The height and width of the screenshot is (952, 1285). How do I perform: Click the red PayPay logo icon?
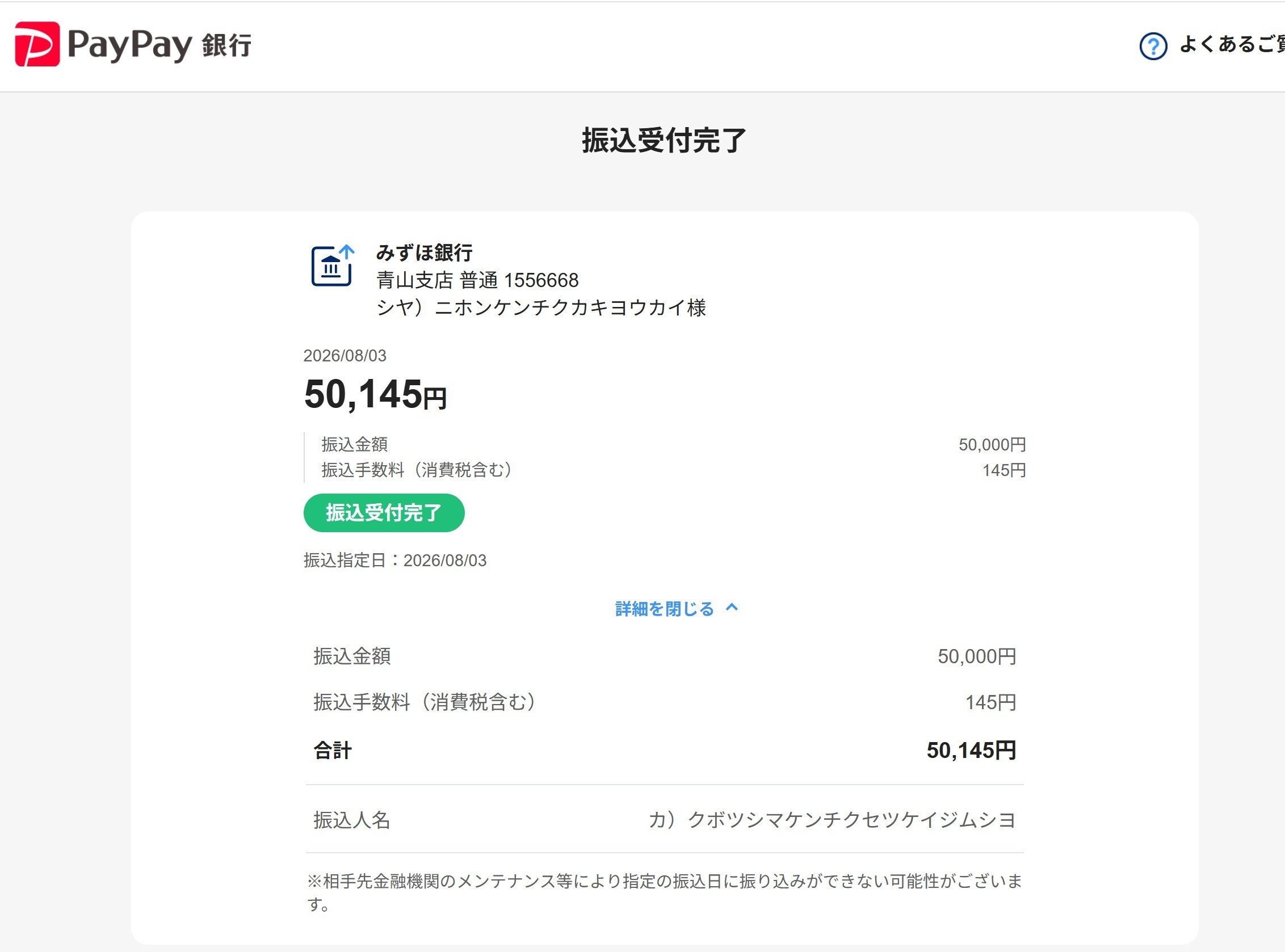pos(37,44)
